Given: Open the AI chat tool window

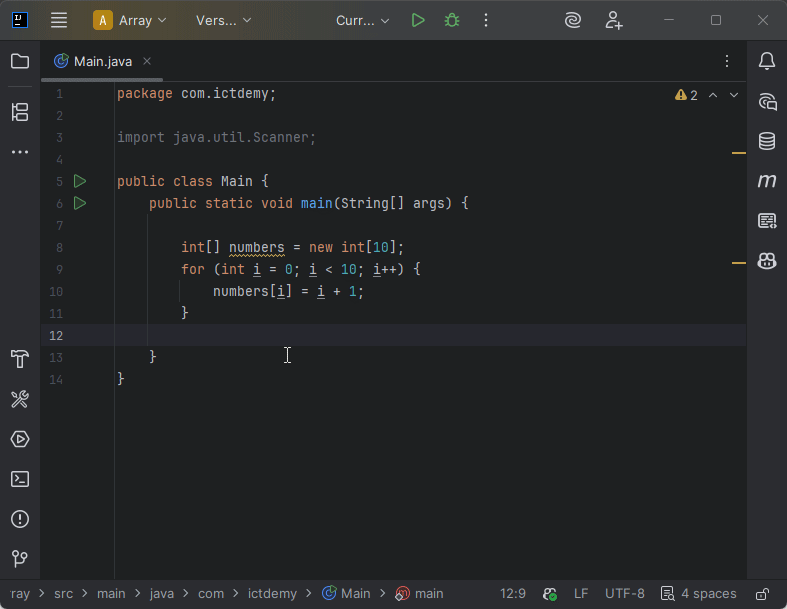Looking at the screenshot, I should [x=767, y=102].
